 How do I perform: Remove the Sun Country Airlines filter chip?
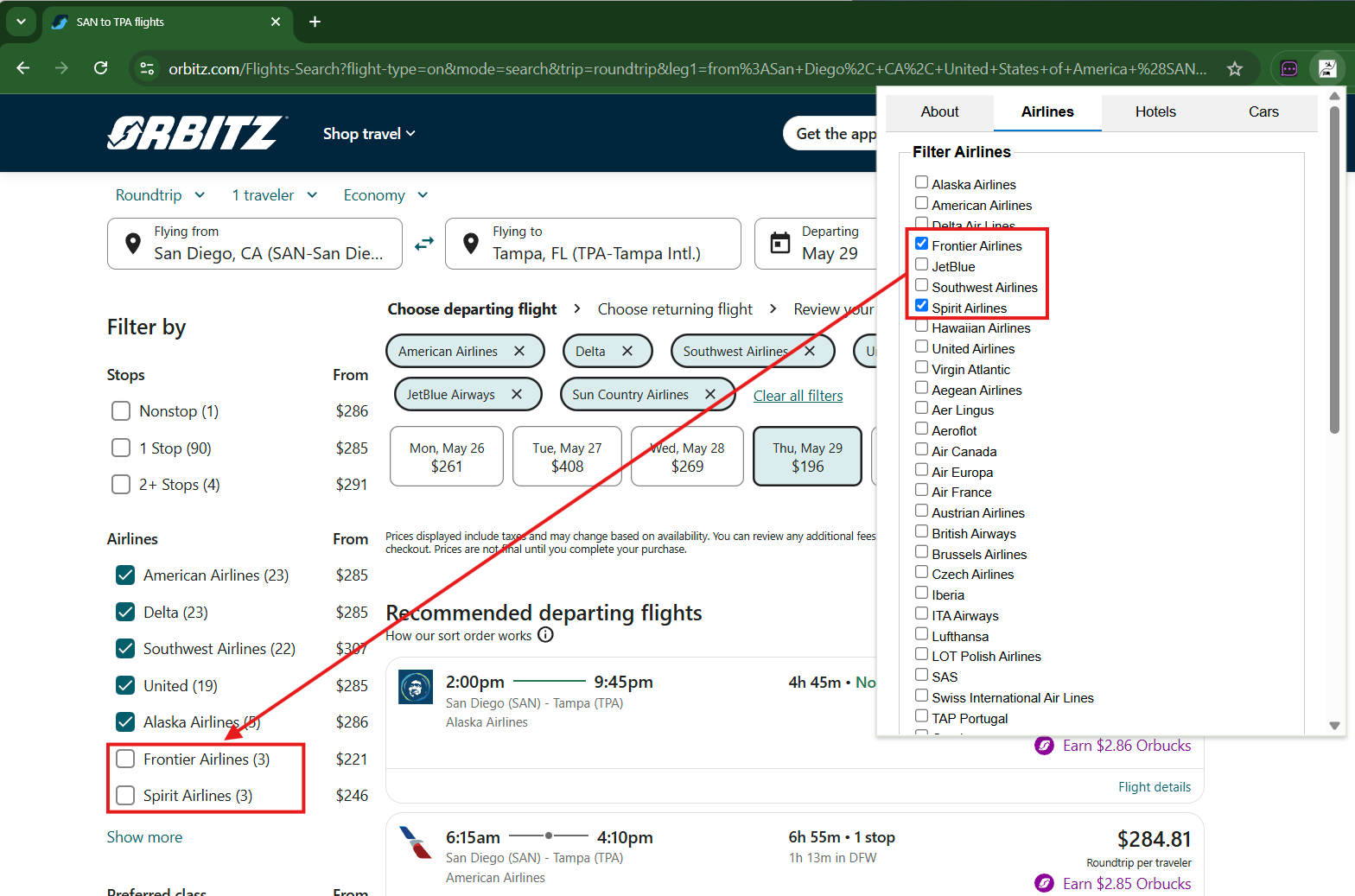[x=710, y=394]
